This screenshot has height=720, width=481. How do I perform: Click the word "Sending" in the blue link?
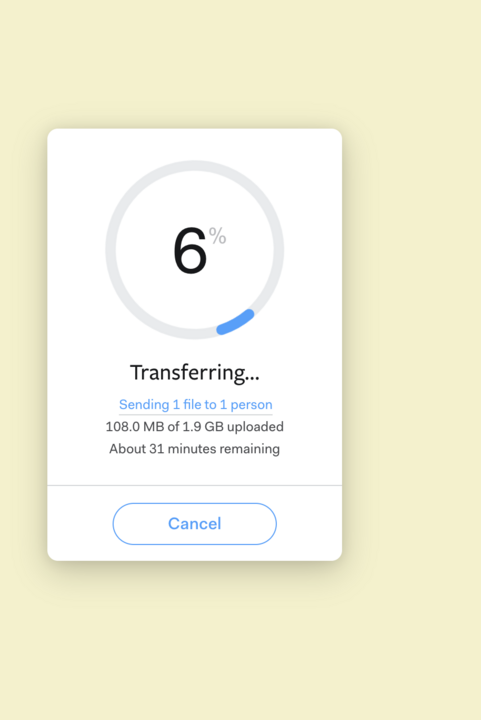tap(144, 405)
